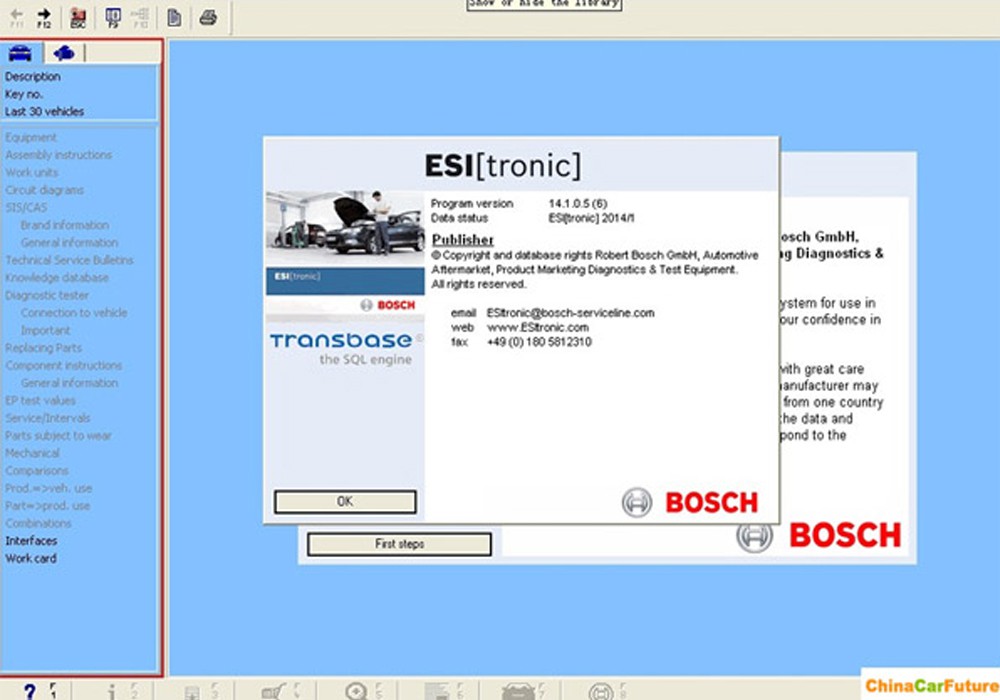This screenshot has height=700, width=1000.
Task: Select Work units entry
Action: (x=31, y=172)
